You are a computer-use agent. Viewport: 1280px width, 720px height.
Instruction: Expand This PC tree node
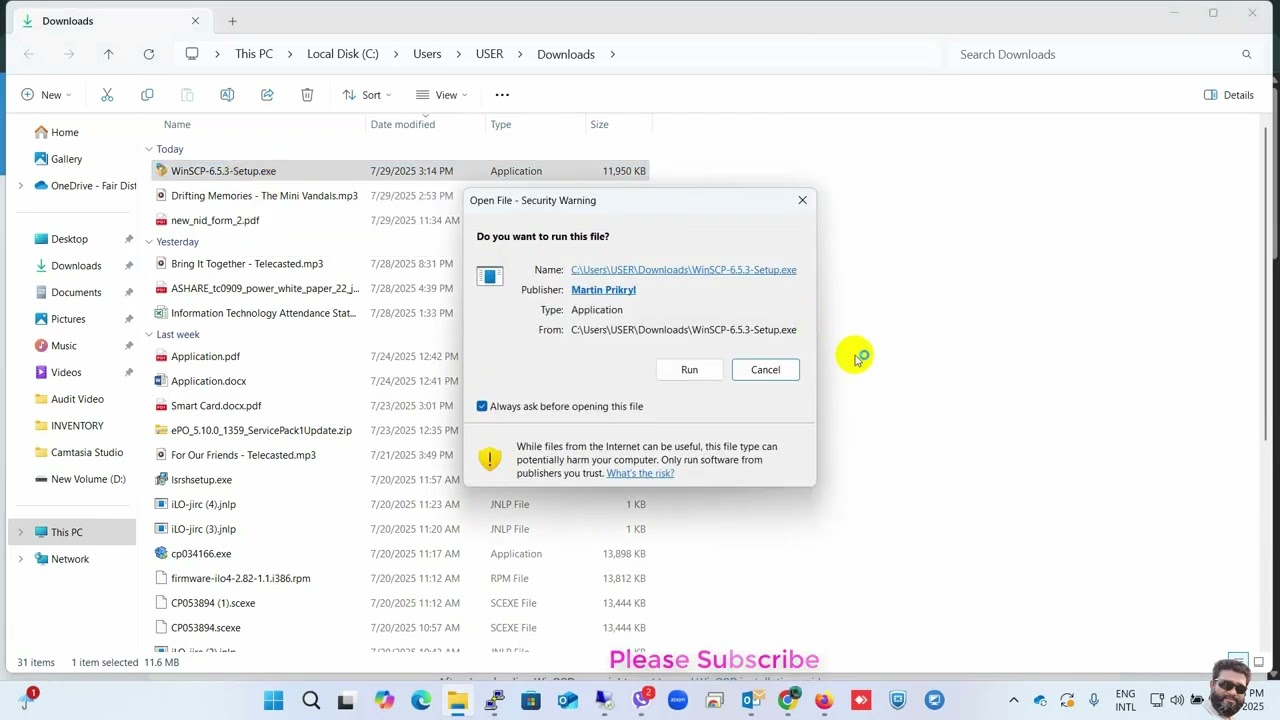[20, 533]
